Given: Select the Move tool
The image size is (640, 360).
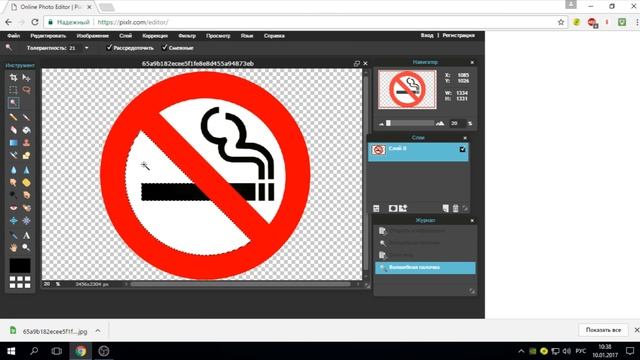Looking at the screenshot, I should [27, 78].
